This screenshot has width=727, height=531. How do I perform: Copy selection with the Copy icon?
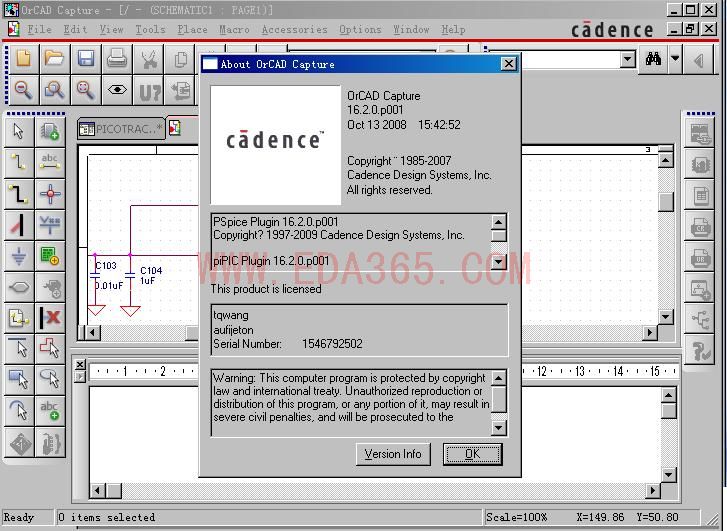[x=180, y=59]
